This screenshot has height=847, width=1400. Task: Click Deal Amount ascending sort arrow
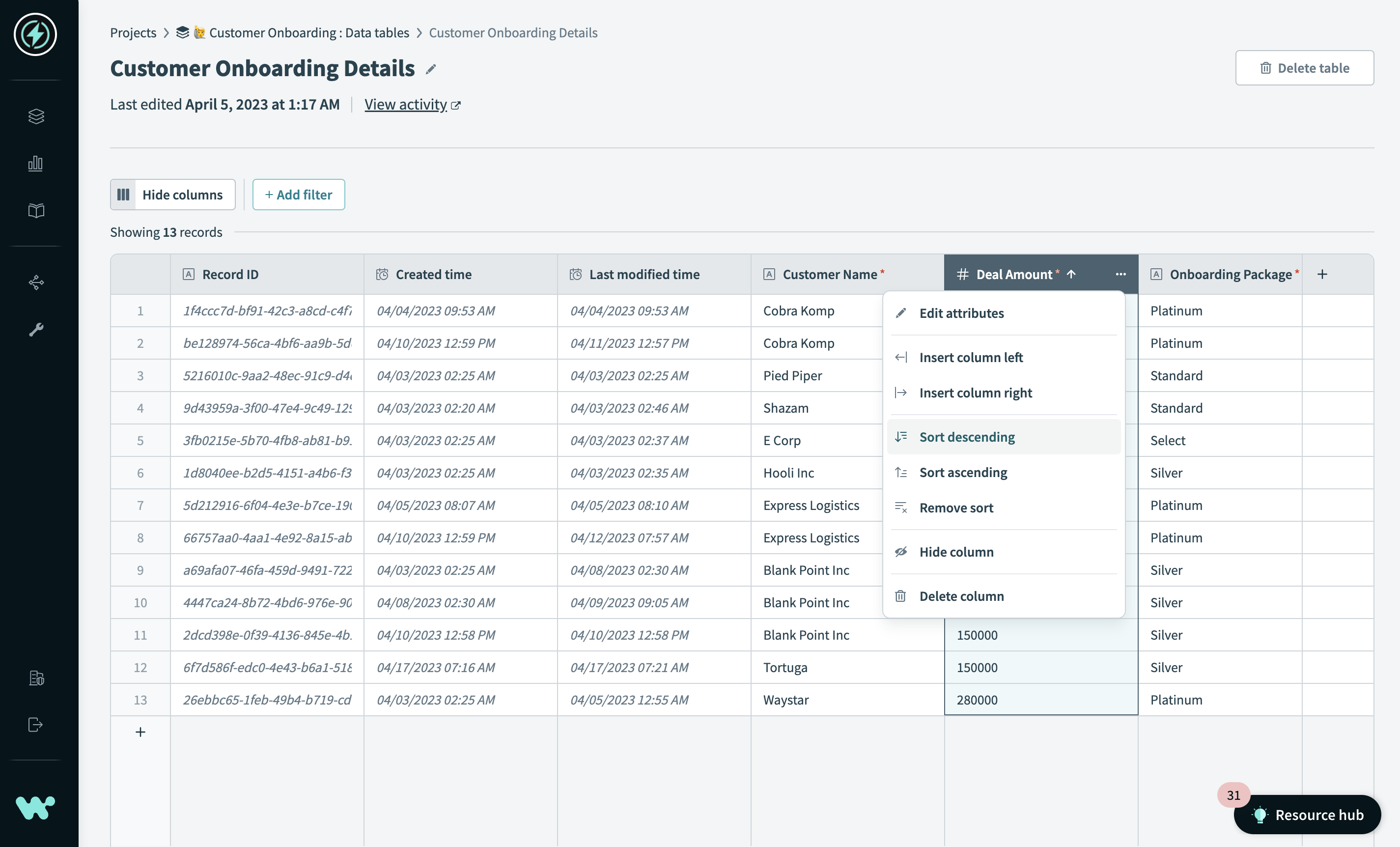[1071, 274]
